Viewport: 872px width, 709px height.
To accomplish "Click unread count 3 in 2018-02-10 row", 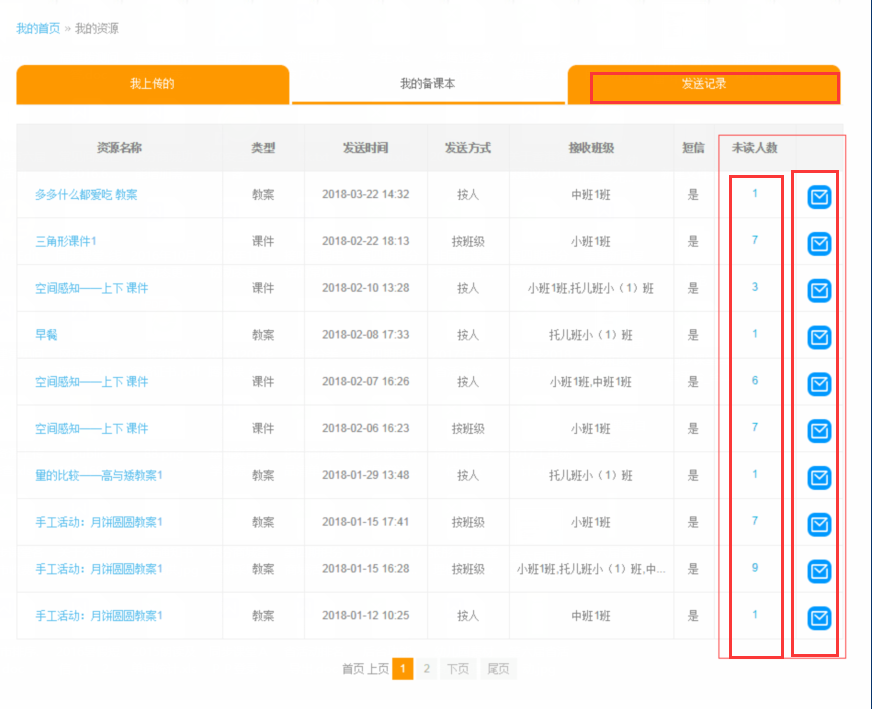I will coord(755,287).
